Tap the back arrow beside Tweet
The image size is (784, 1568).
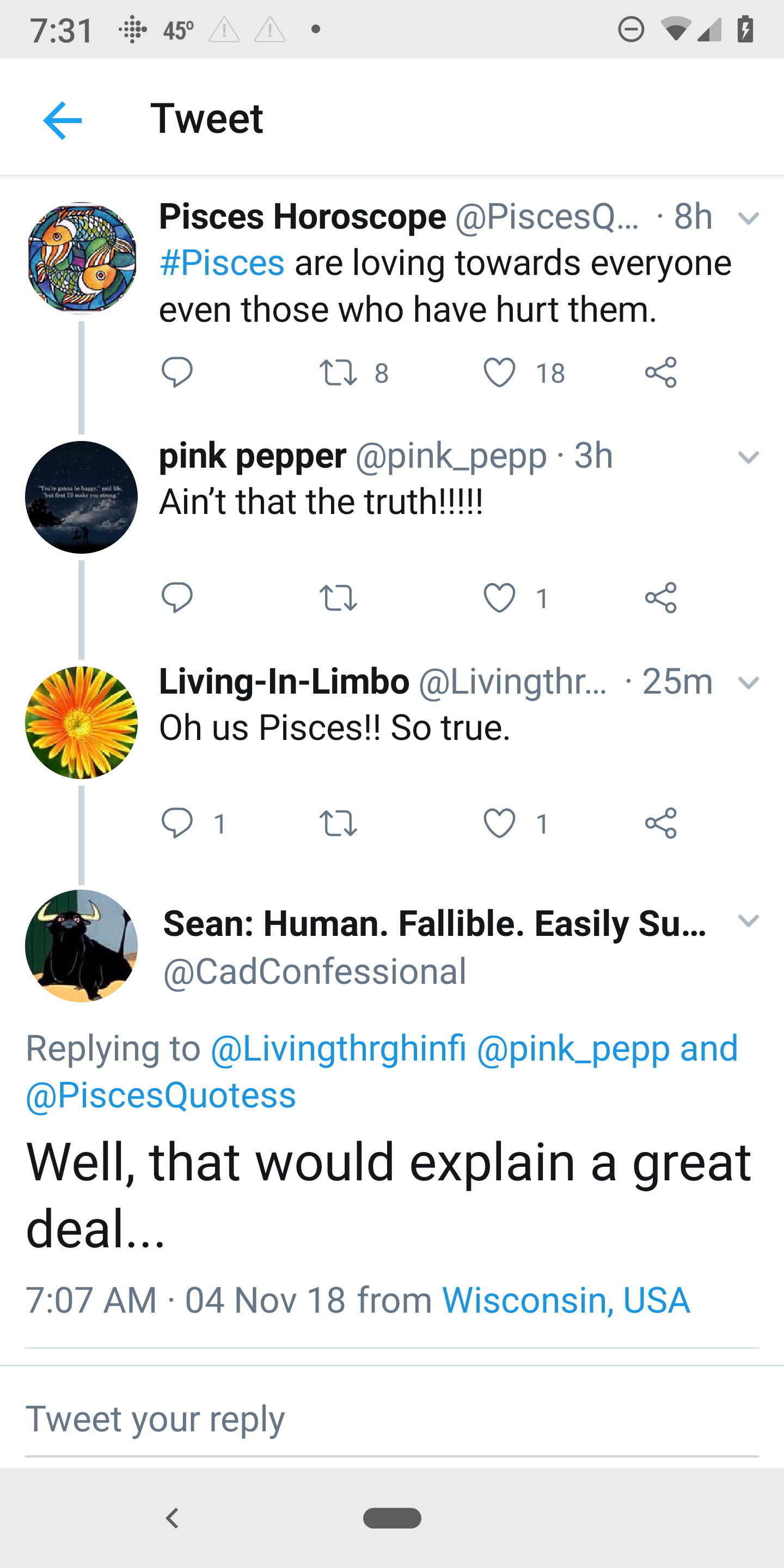point(63,120)
